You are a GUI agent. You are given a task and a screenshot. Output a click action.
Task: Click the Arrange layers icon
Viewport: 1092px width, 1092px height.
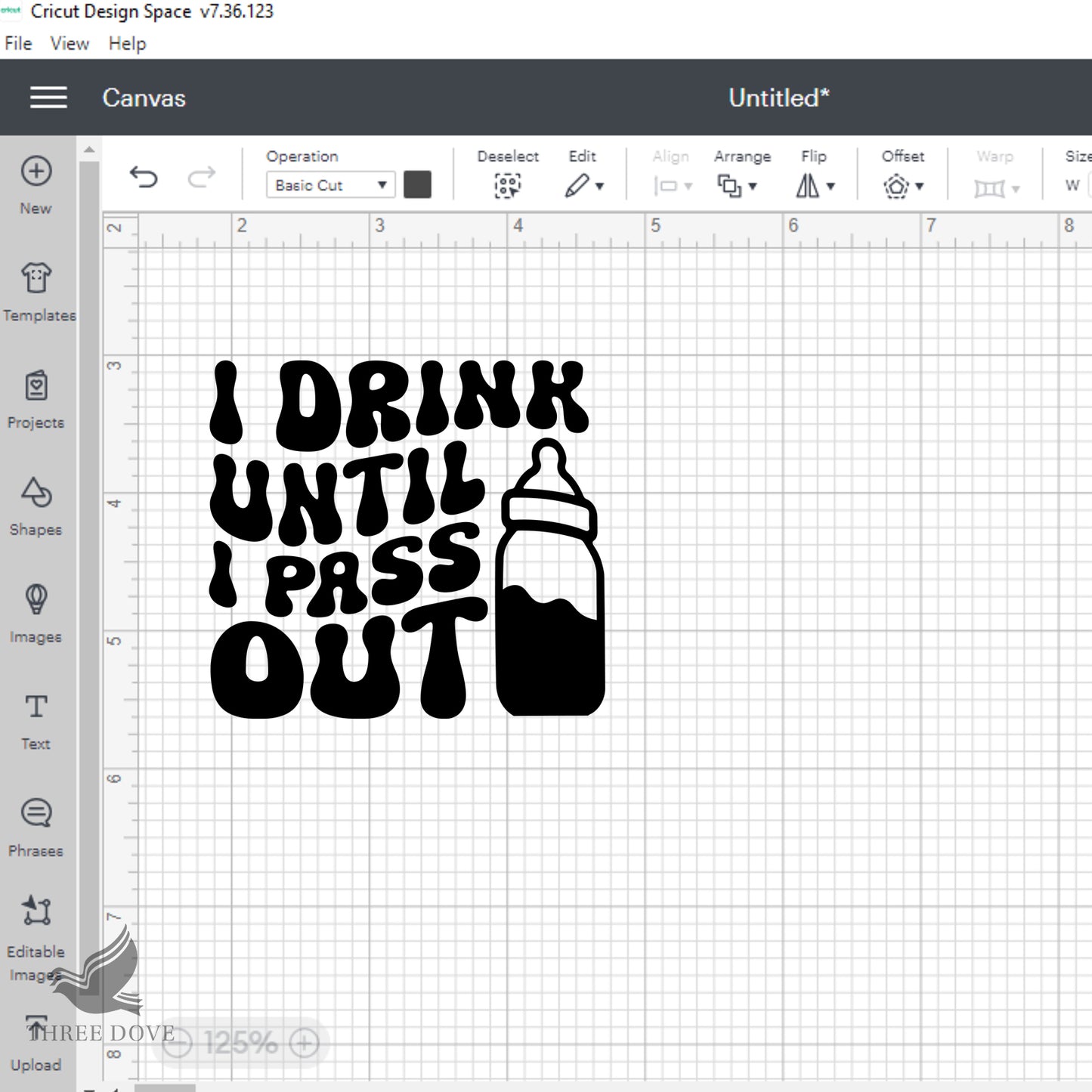(x=729, y=186)
